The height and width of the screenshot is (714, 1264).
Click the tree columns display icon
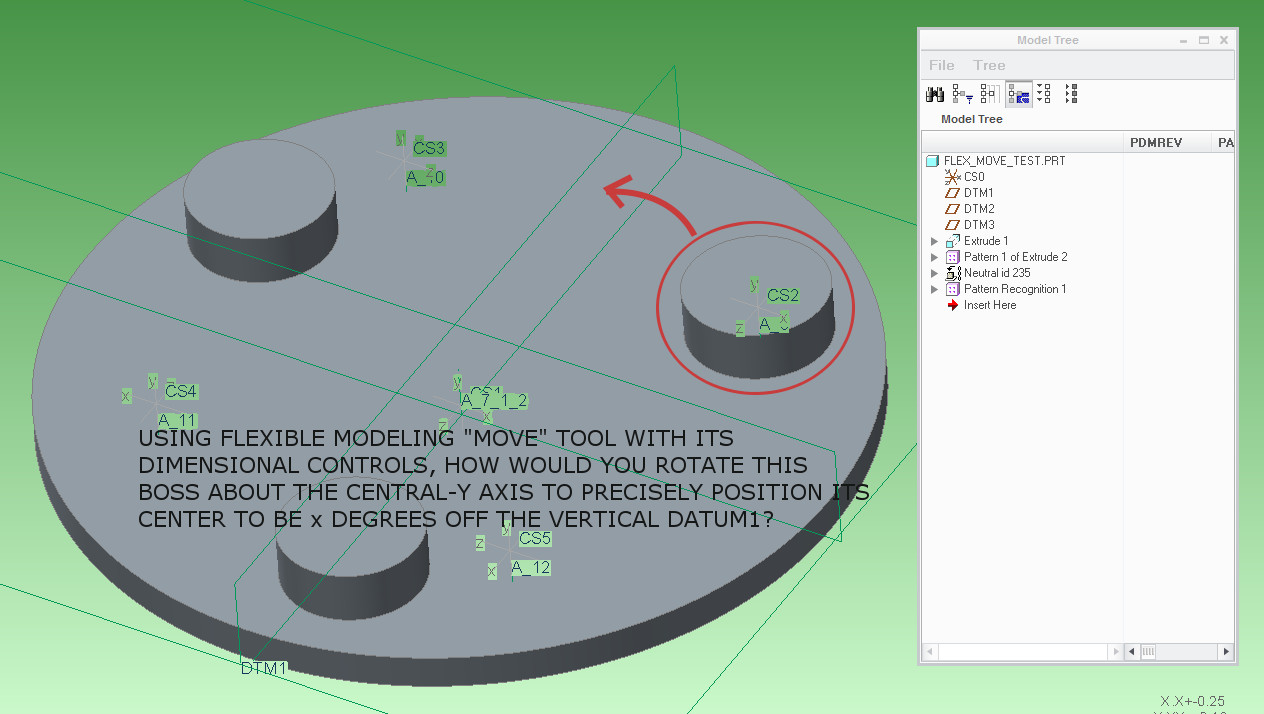[x=989, y=94]
